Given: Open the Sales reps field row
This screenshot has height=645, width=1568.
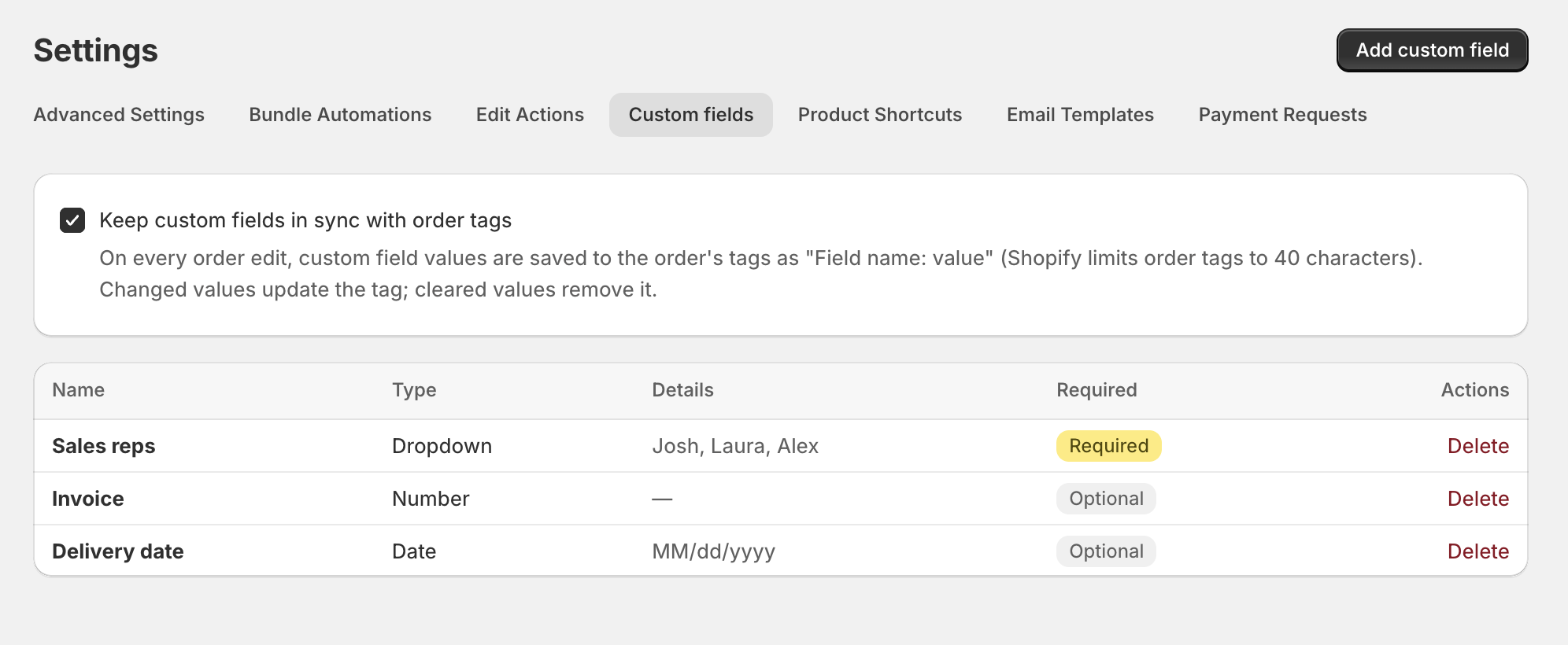Looking at the screenshot, I should tap(781, 446).
